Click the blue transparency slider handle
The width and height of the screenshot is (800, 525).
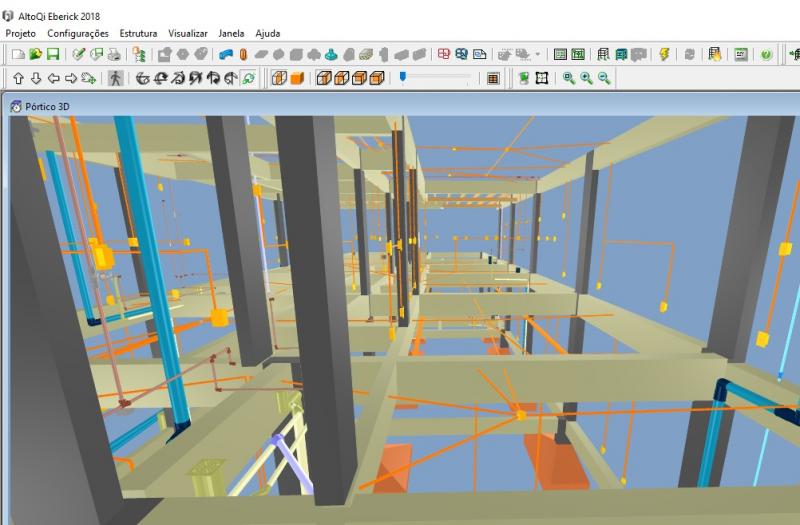(x=403, y=77)
